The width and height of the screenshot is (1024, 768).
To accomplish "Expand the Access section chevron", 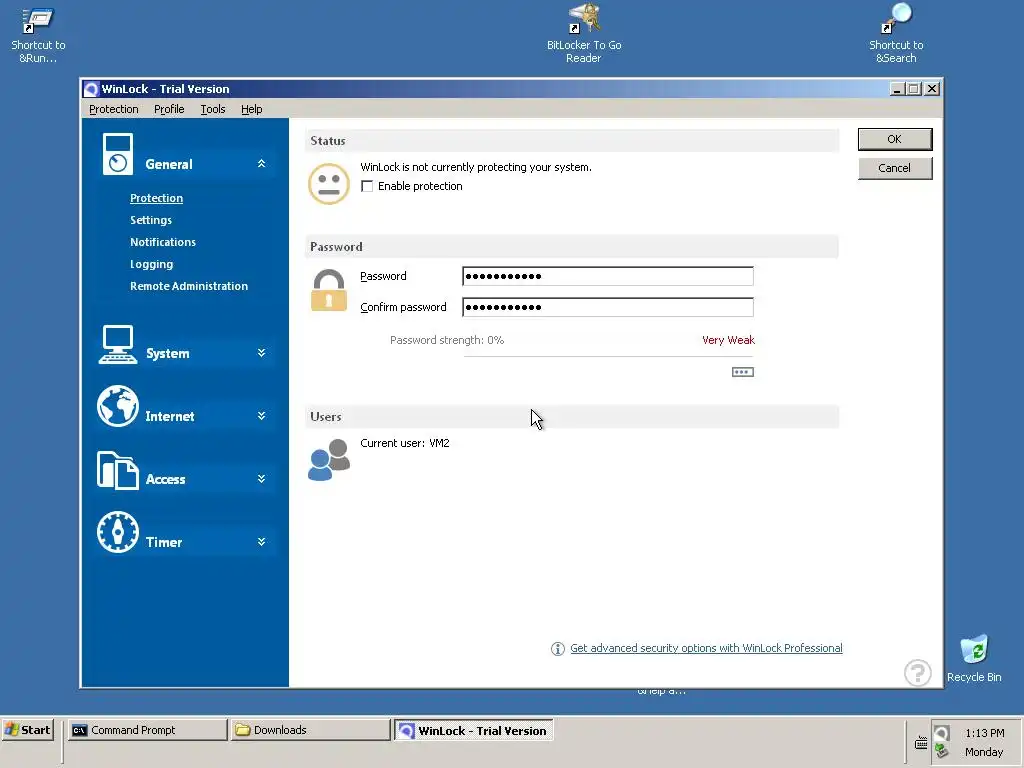I will click(261, 479).
